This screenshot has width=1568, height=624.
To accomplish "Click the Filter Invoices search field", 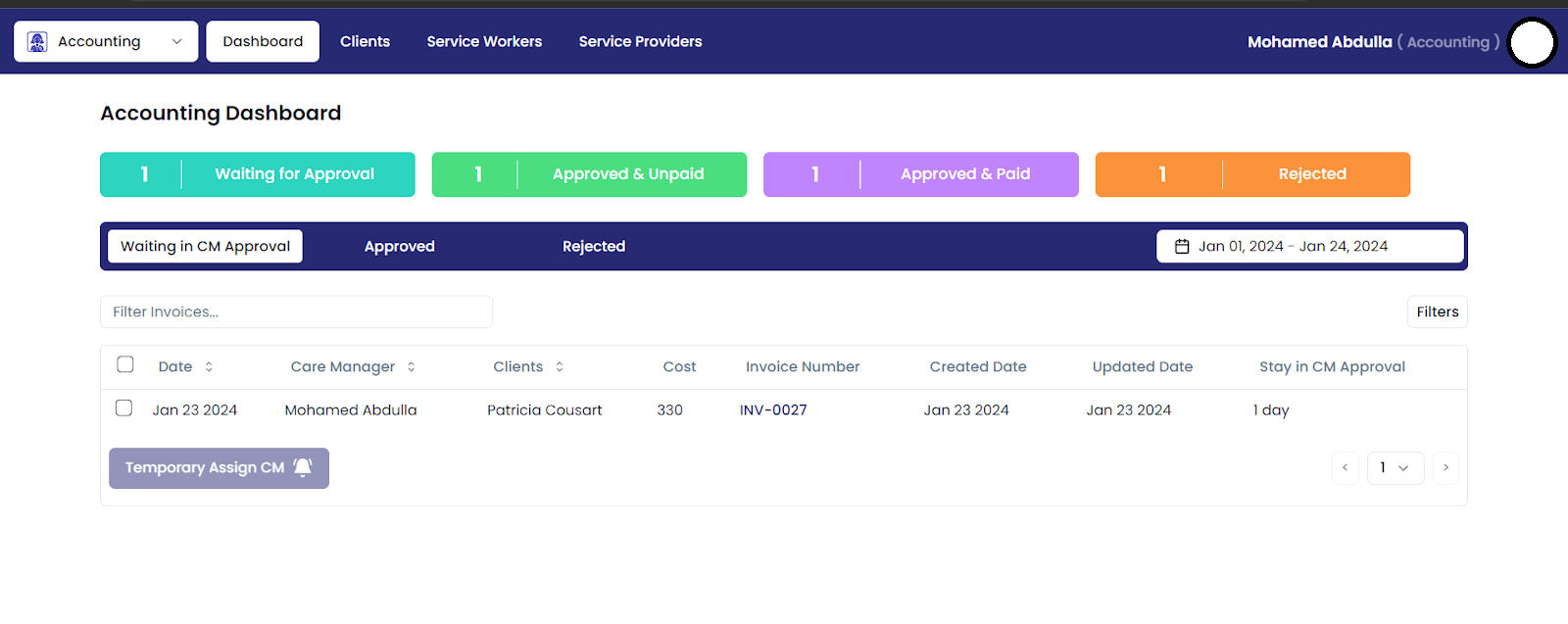I will [296, 312].
